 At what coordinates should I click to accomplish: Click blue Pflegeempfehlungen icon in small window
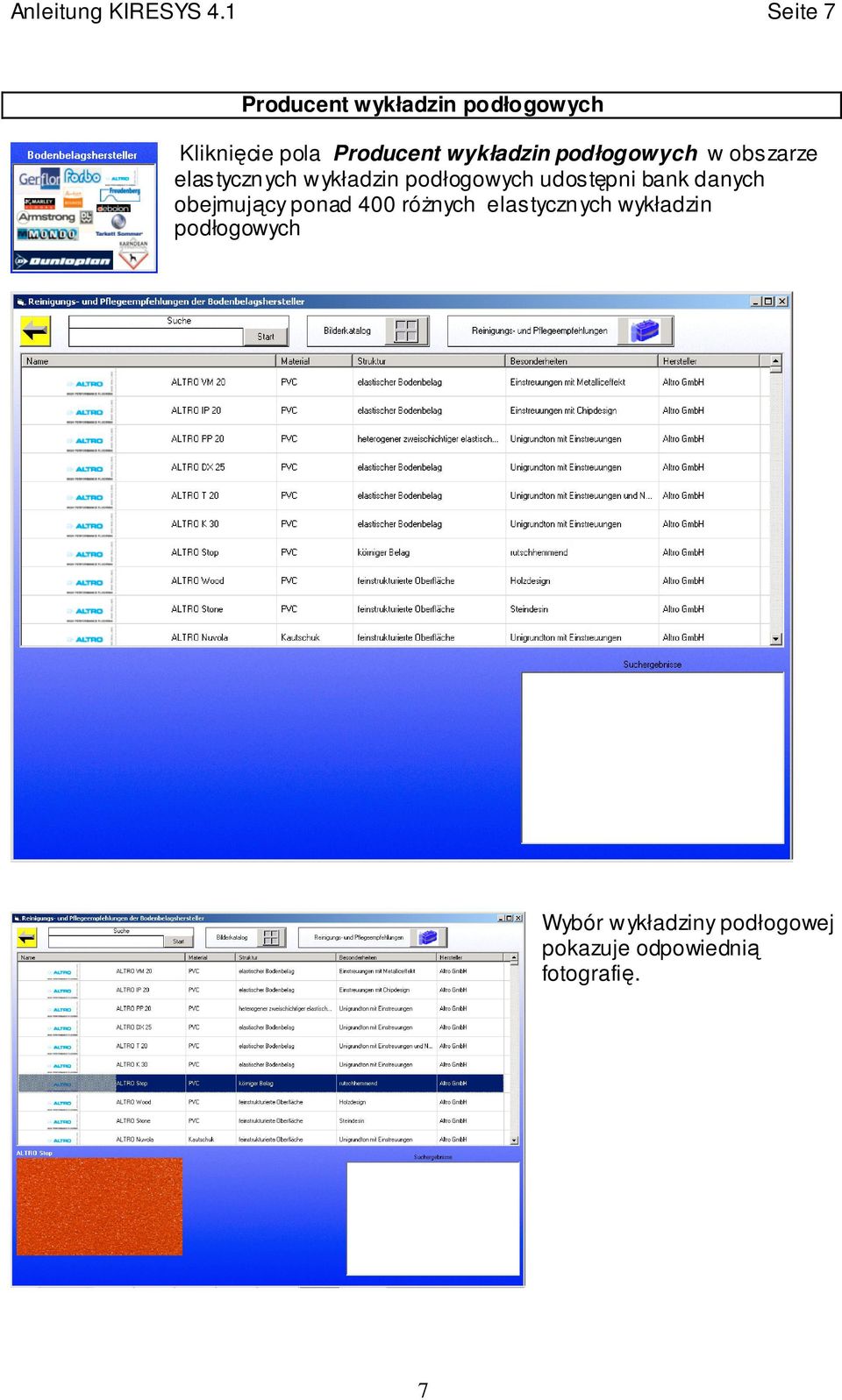pyautogui.click(x=428, y=937)
